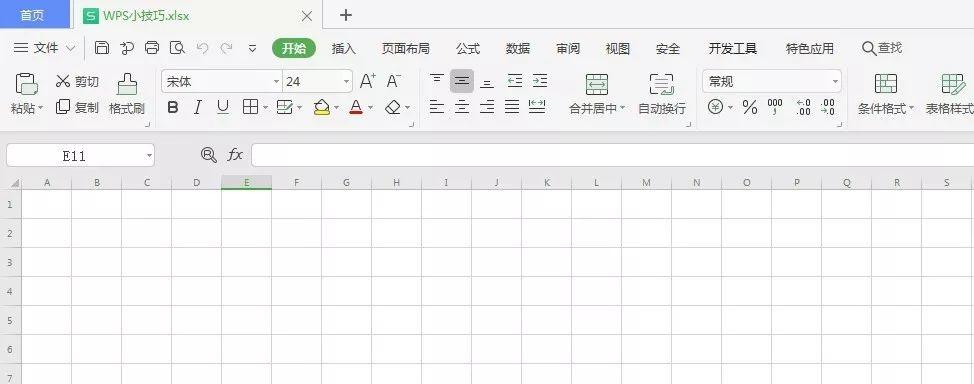
Task: Open the font name dropdown (宋体)
Action: [x=276, y=81]
